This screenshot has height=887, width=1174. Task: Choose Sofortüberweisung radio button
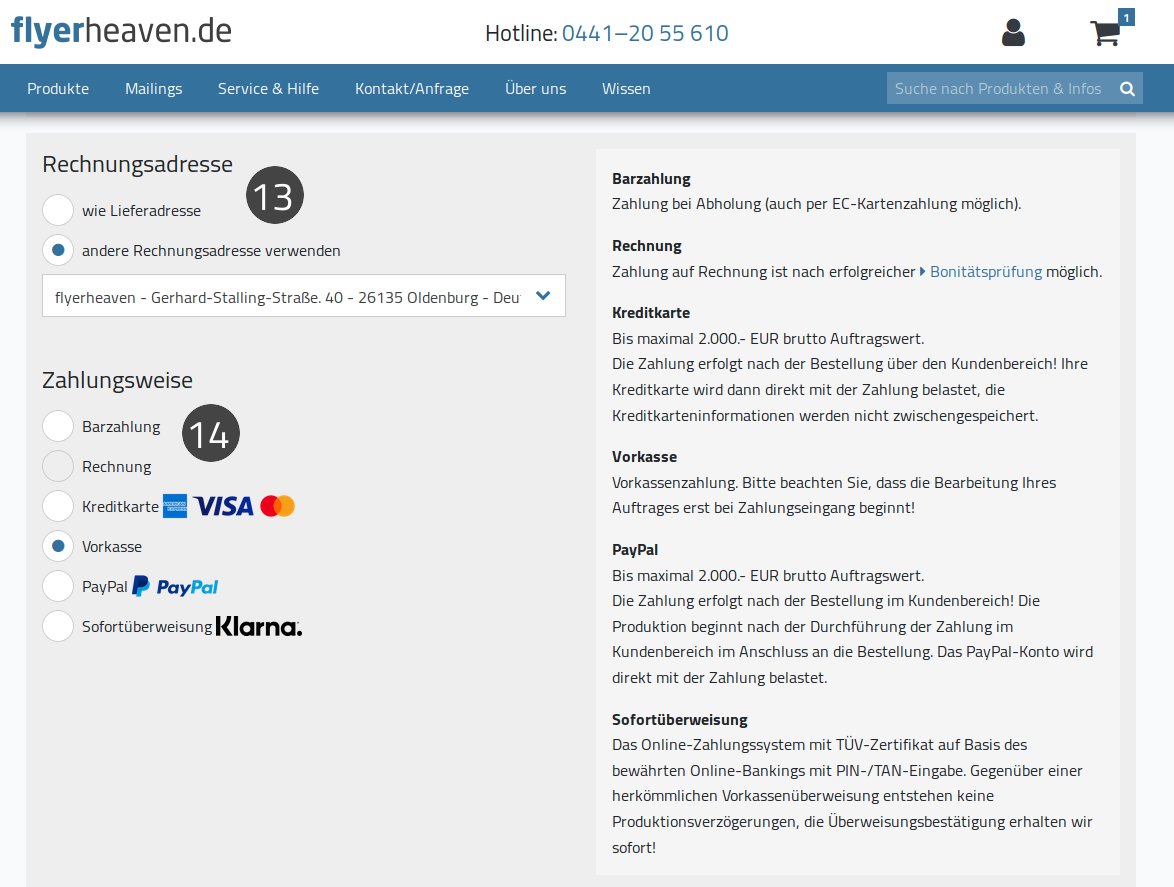pos(58,627)
